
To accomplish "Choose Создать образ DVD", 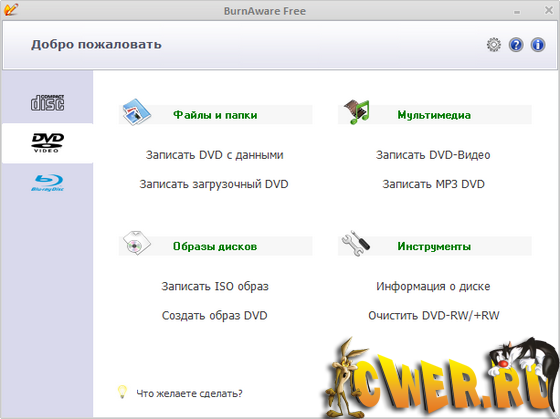I will (215, 316).
